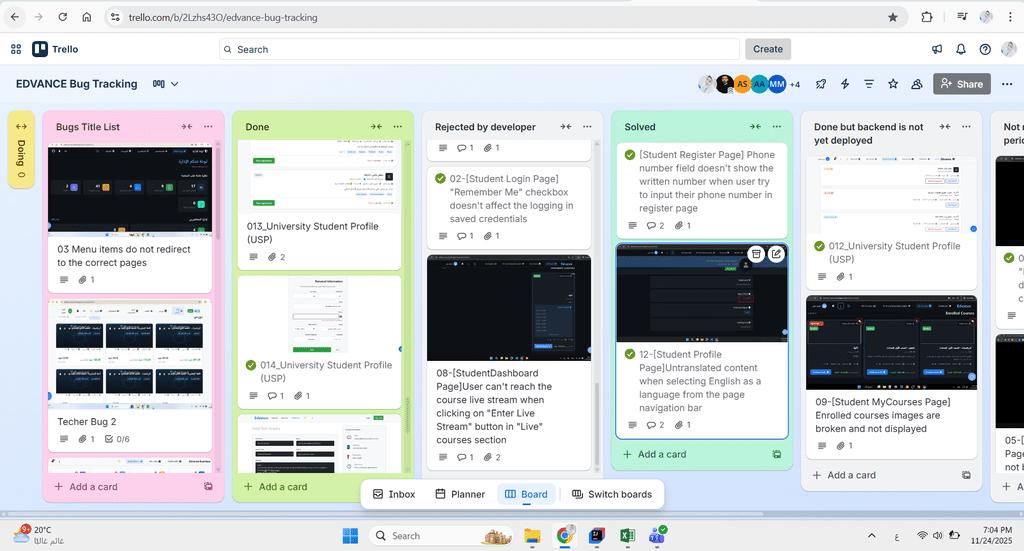
Task: Open the board view switcher dropdown
Action: [165, 84]
